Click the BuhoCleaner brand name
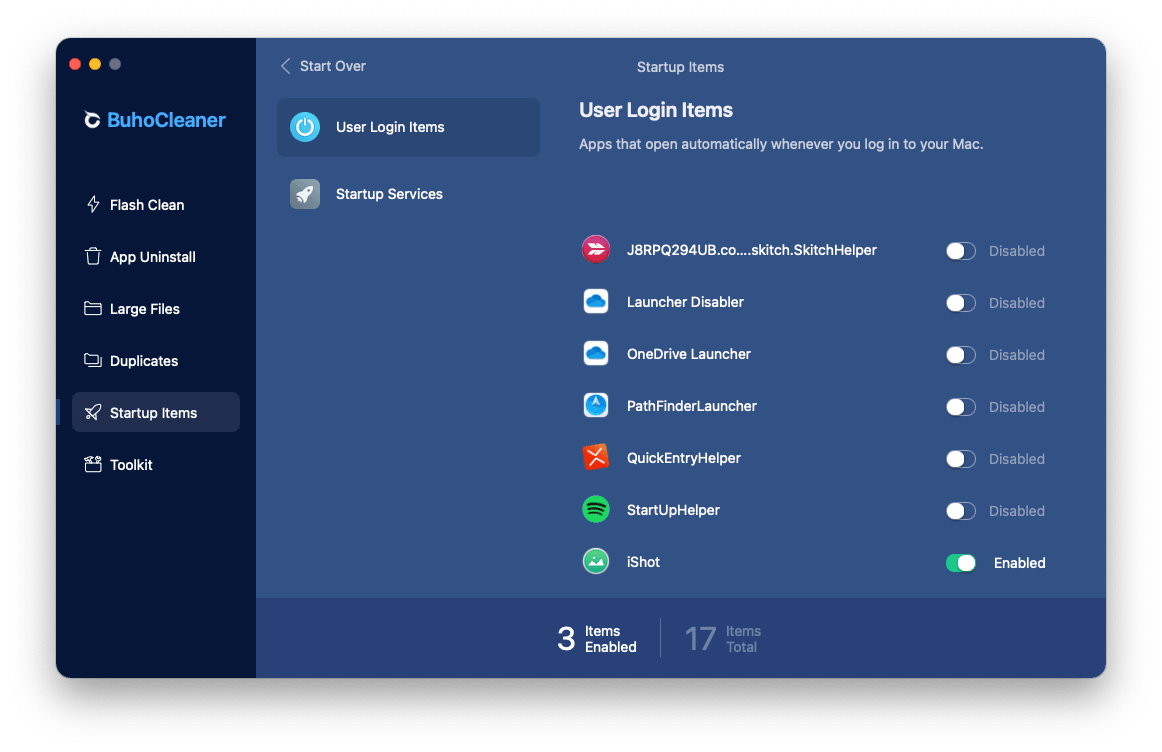The height and width of the screenshot is (752, 1162). [166, 120]
